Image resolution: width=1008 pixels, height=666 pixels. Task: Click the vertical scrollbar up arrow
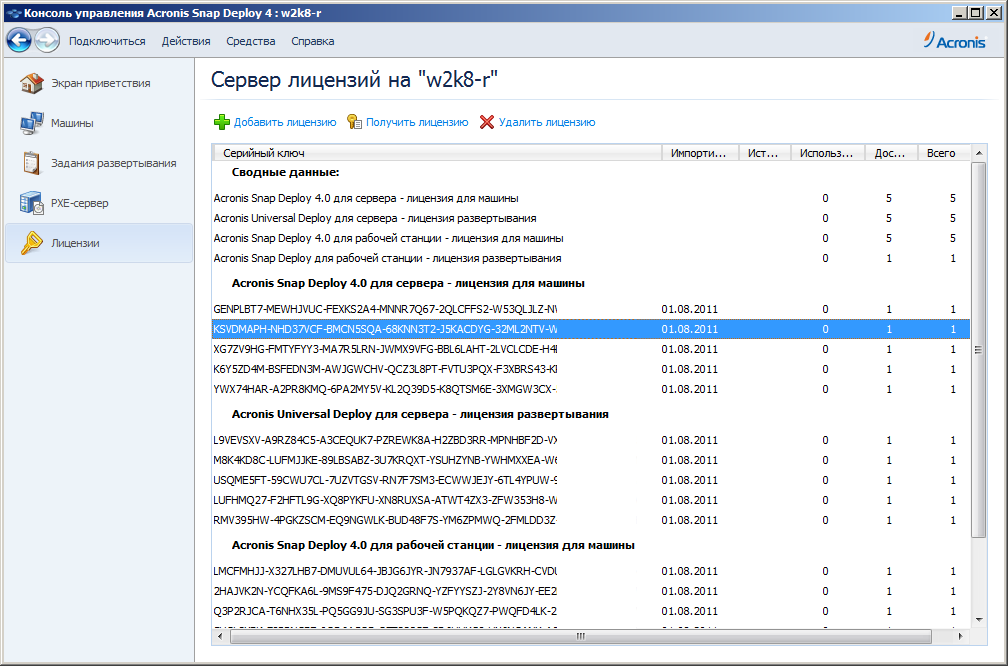[978, 153]
